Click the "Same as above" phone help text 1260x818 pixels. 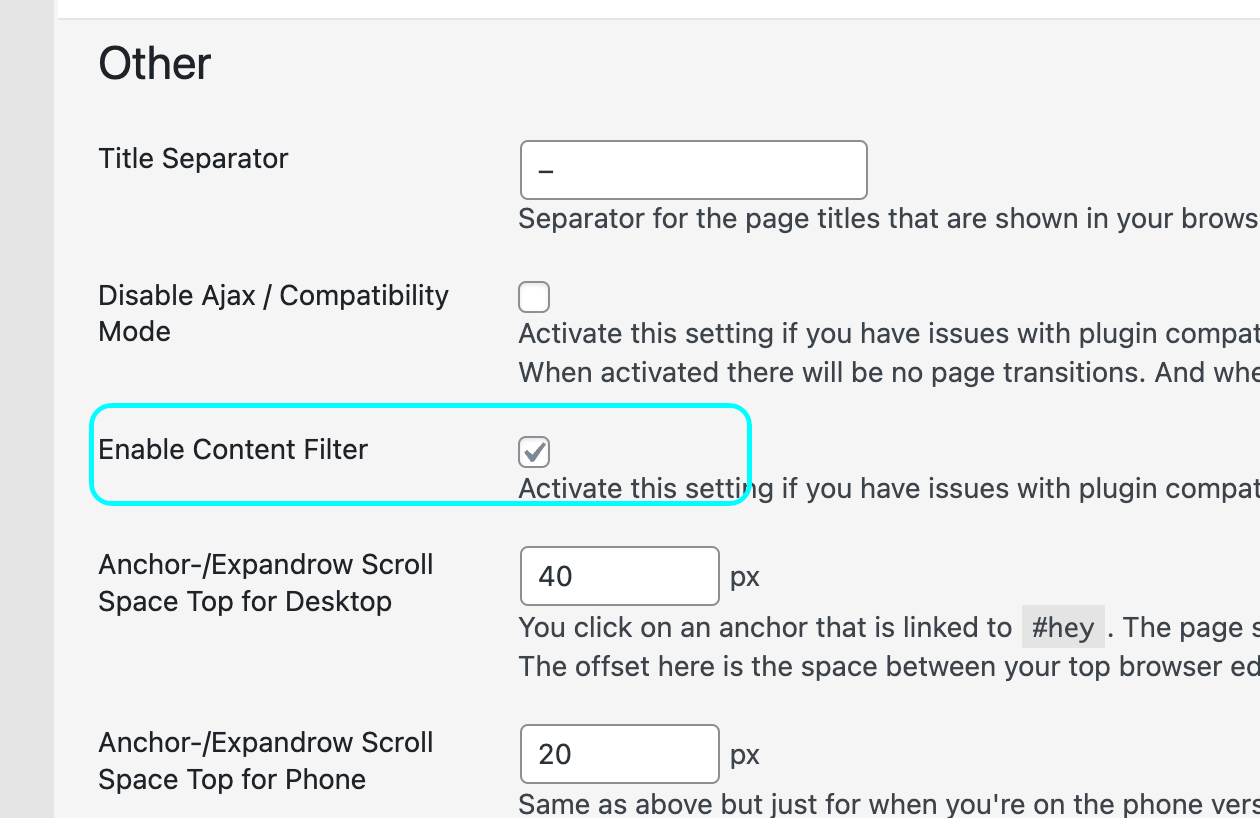click(x=886, y=804)
